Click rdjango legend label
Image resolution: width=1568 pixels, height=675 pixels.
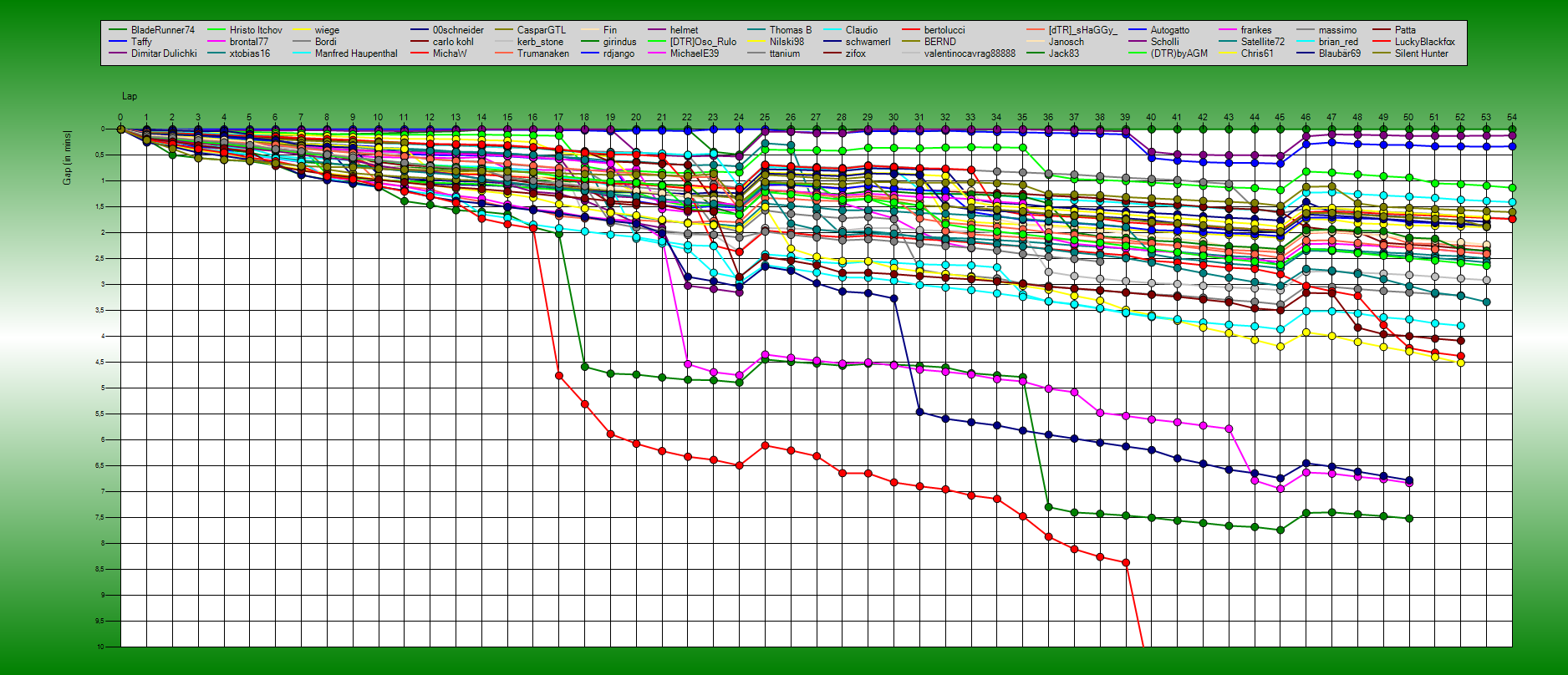pos(619,53)
